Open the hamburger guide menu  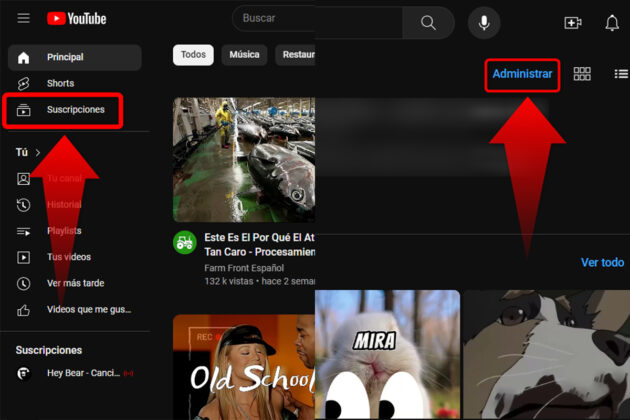23,18
